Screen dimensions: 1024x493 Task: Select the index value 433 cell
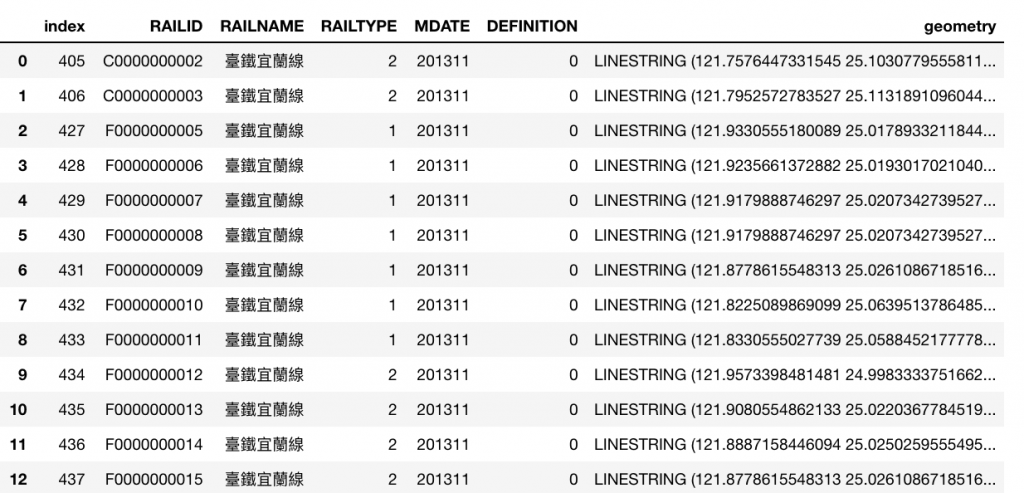click(71, 340)
